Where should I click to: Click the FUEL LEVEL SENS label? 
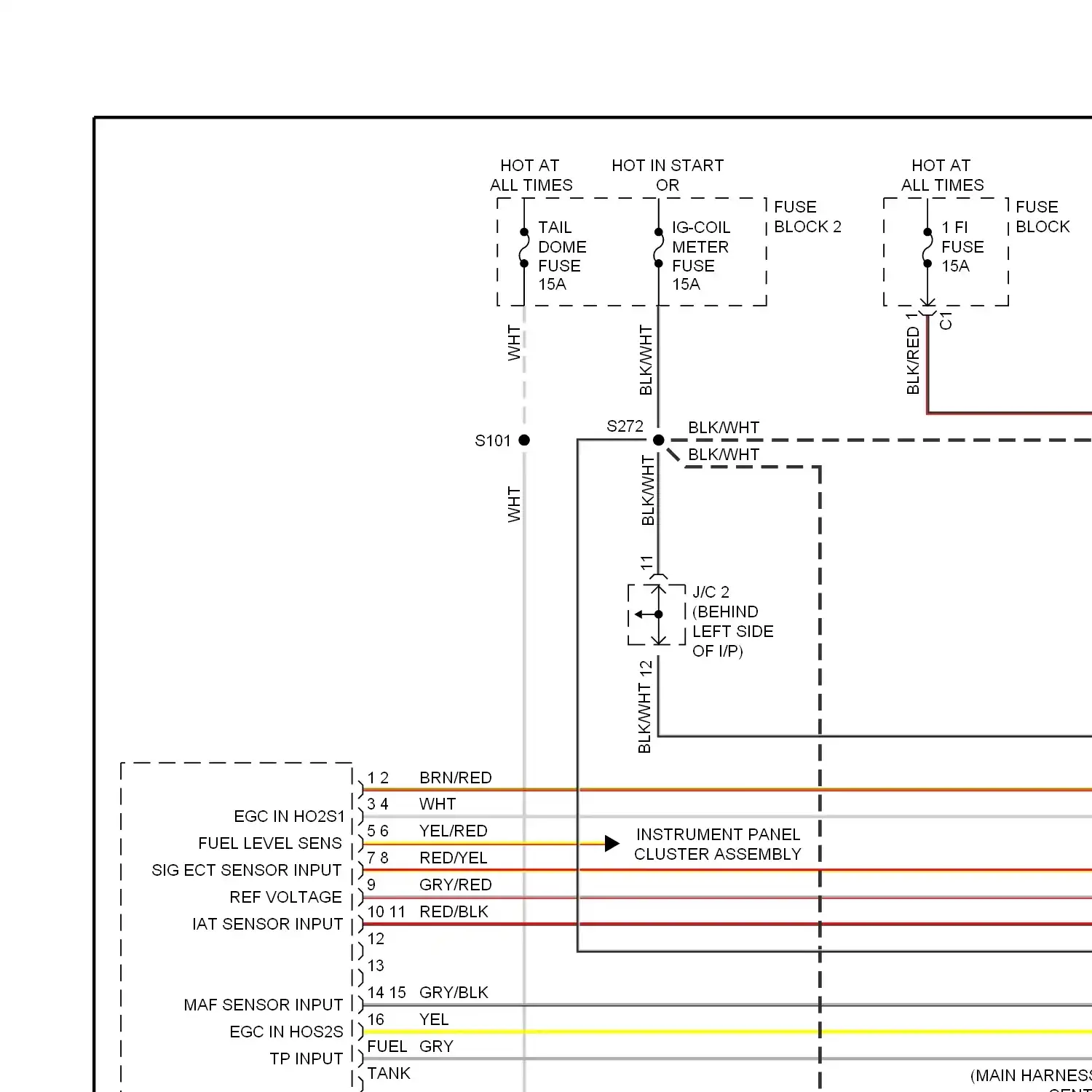[x=270, y=844]
